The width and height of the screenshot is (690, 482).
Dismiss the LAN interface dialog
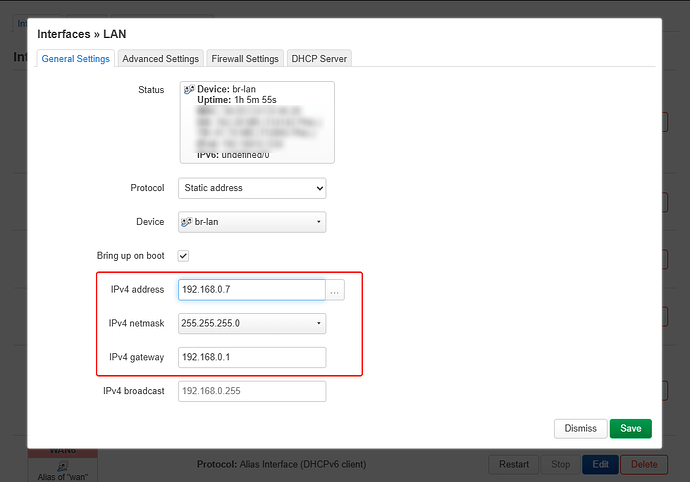tap(580, 428)
